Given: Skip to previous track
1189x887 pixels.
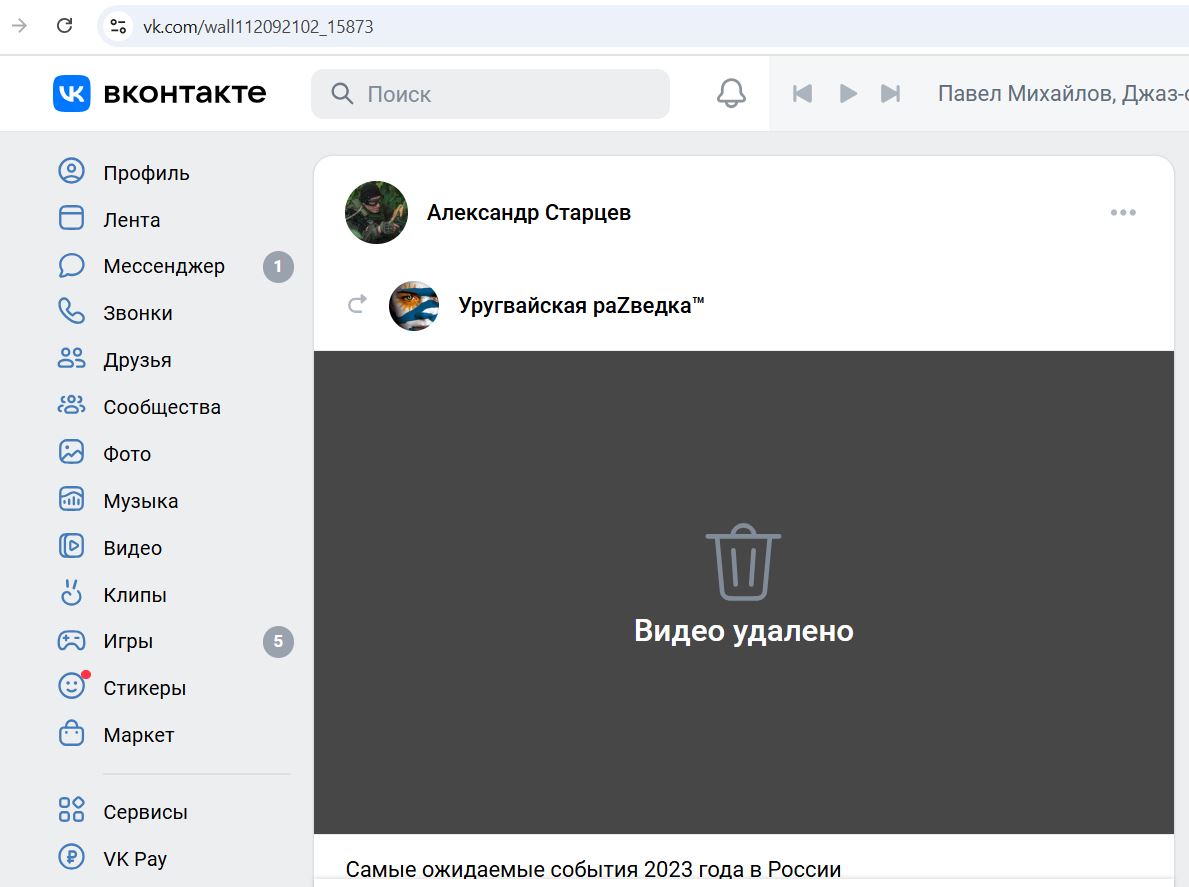Looking at the screenshot, I should point(802,93).
